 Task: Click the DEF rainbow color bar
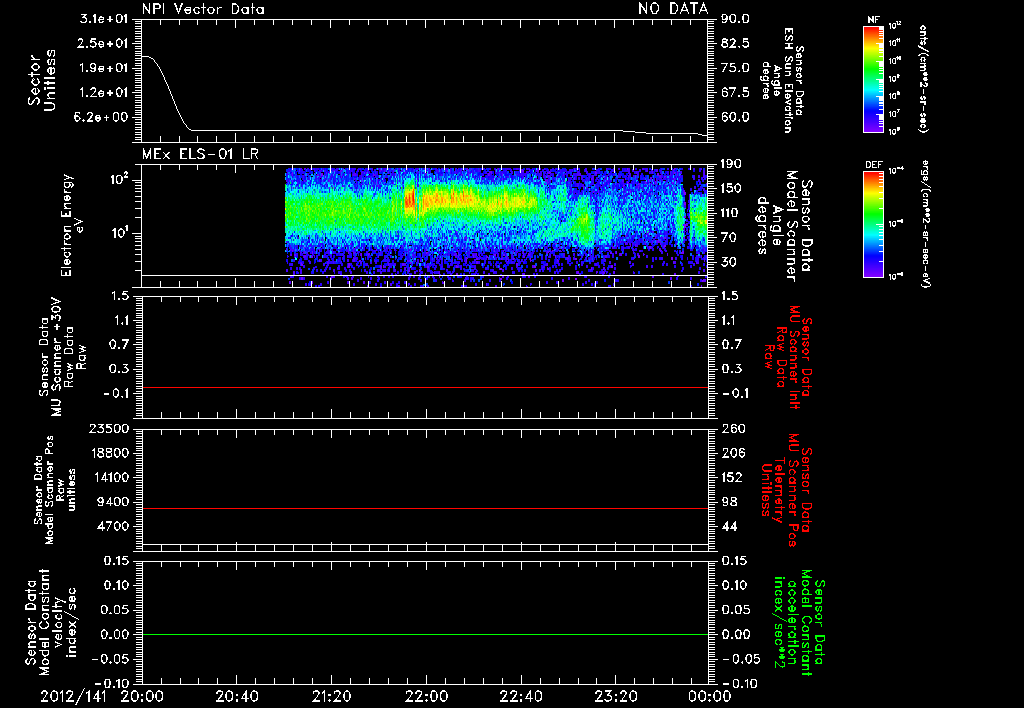(x=873, y=225)
